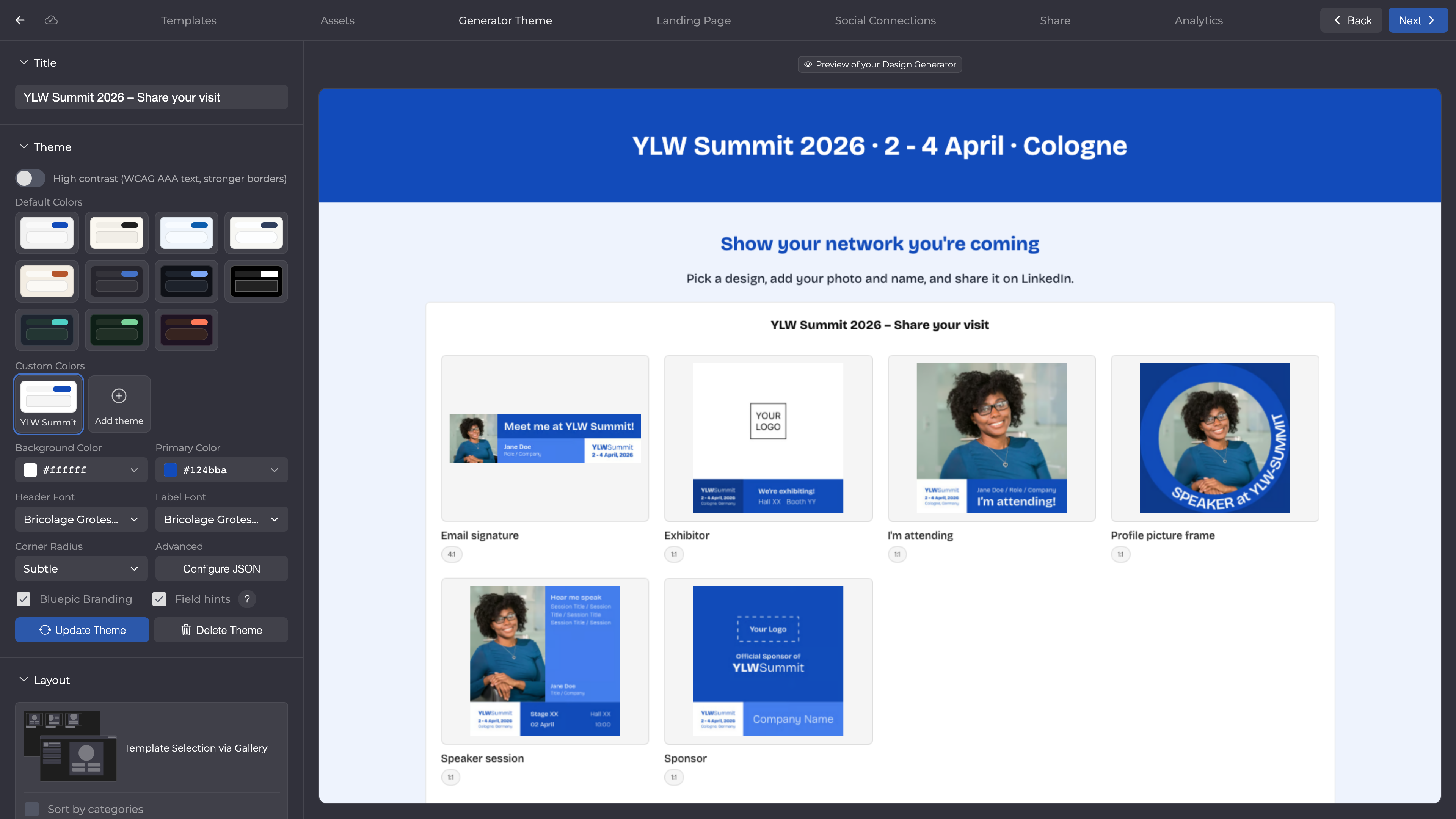The height and width of the screenshot is (819, 1456).
Task: Open the Profile picture frame template thumbnail
Action: click(1214, 438)
